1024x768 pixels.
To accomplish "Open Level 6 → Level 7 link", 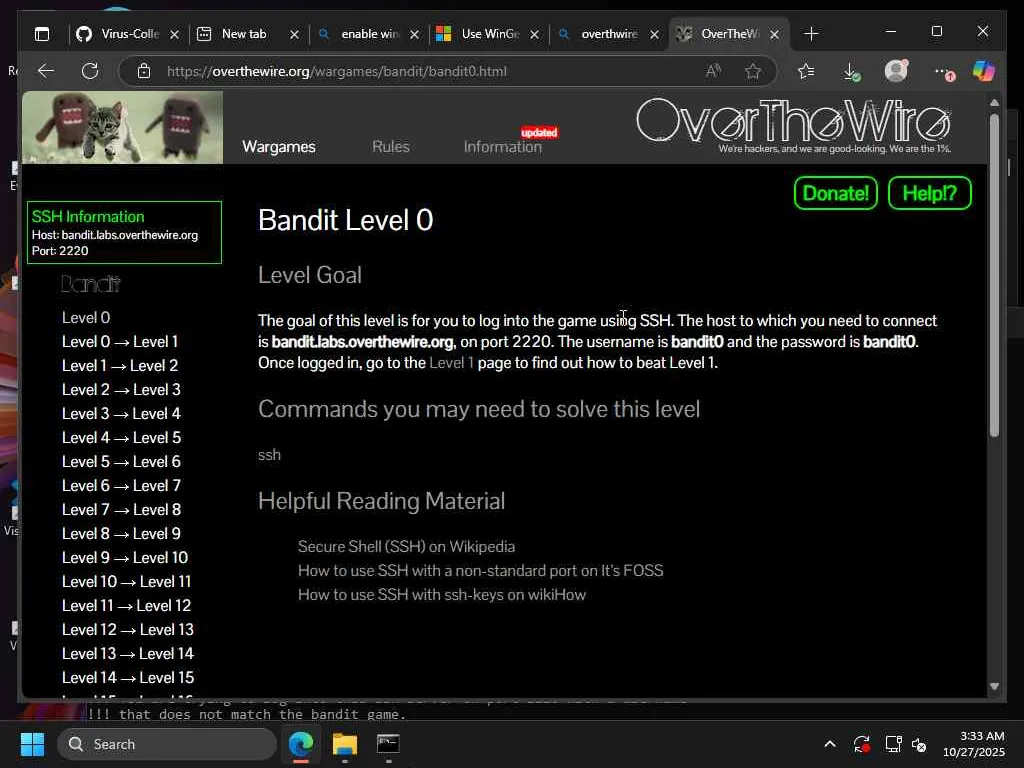I will [121, 486].
